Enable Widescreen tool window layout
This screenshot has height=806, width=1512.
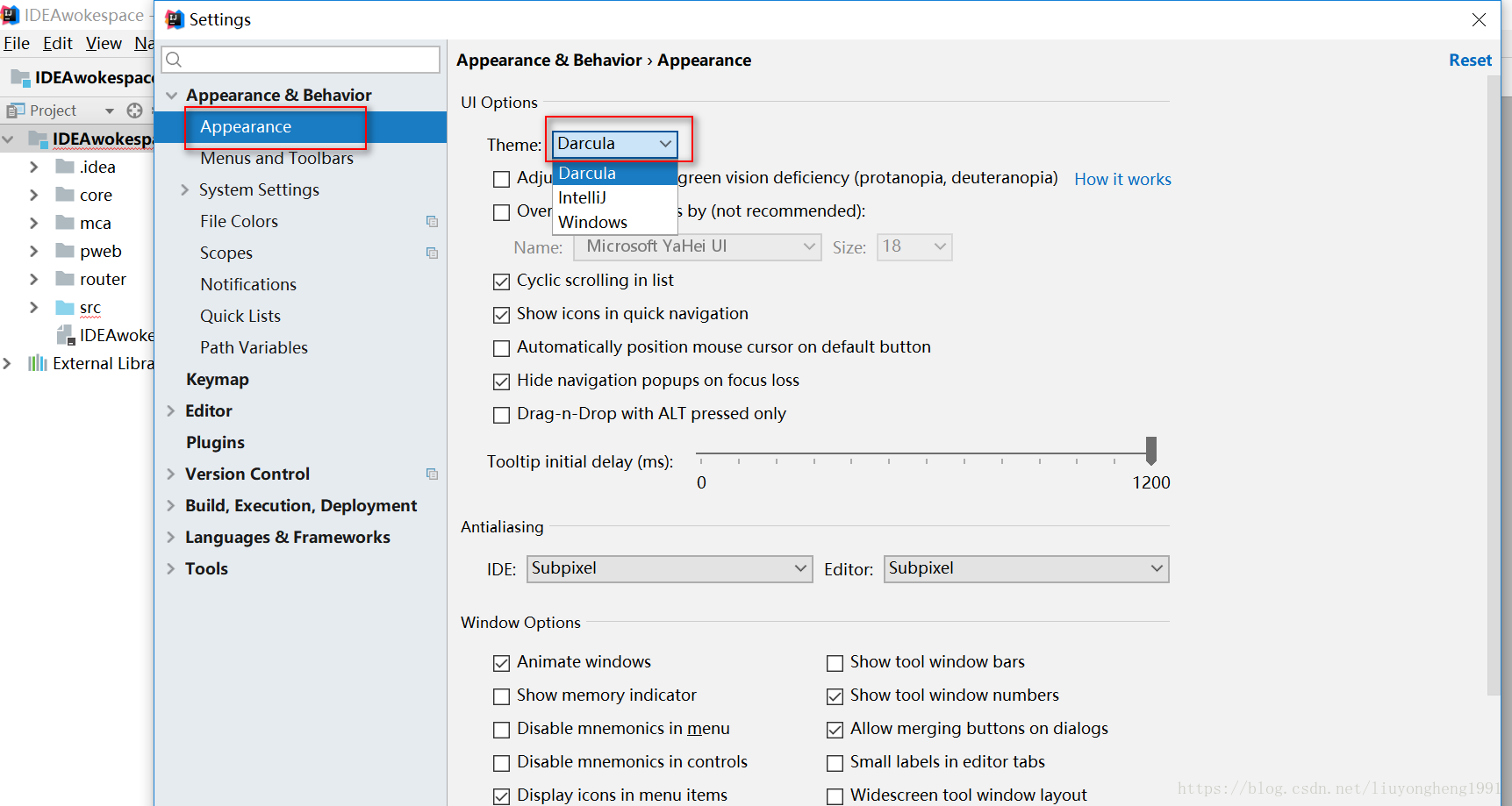835,796
